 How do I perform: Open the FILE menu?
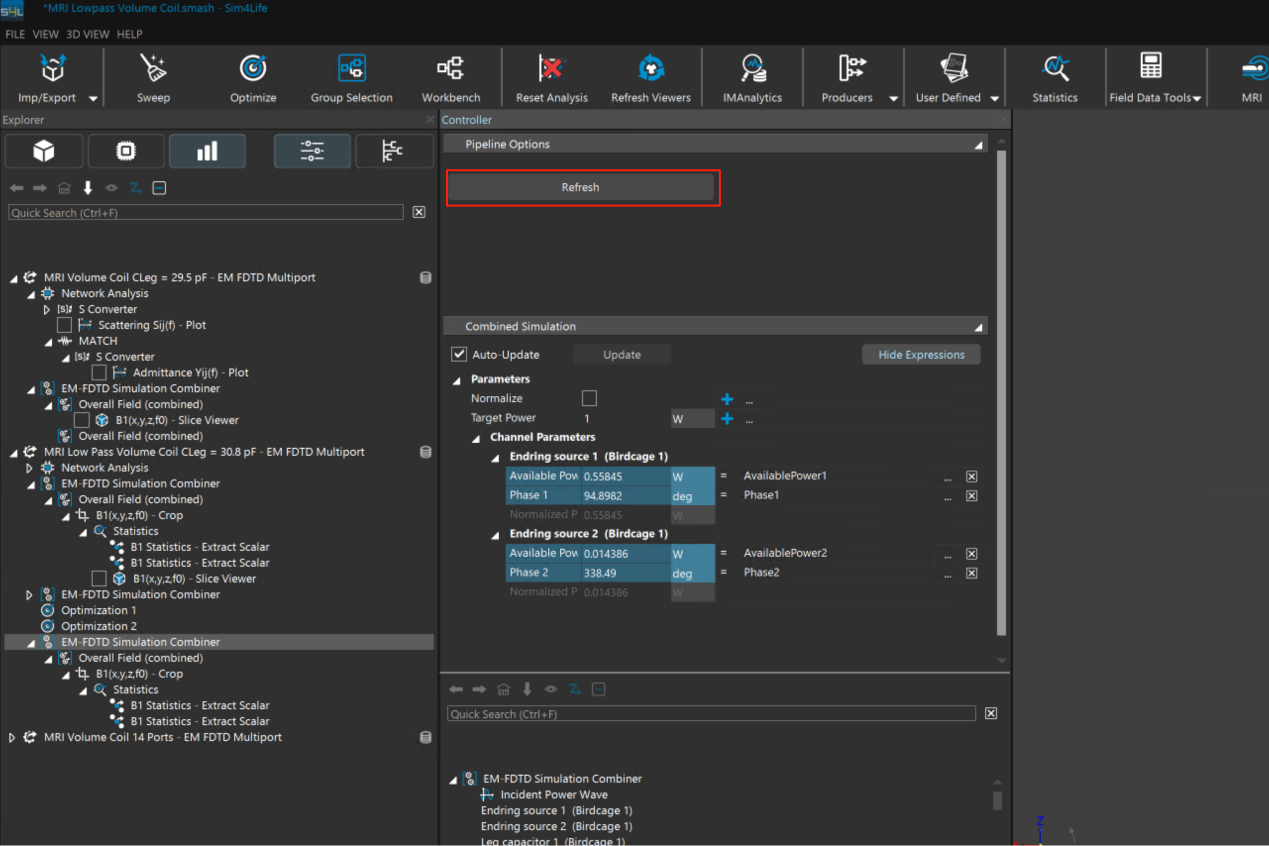[x=15, y=34]
